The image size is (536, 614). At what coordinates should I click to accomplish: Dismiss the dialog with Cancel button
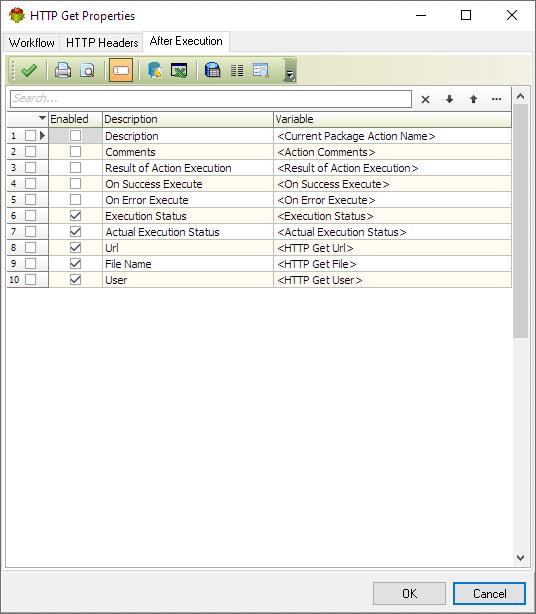[489, 594]
